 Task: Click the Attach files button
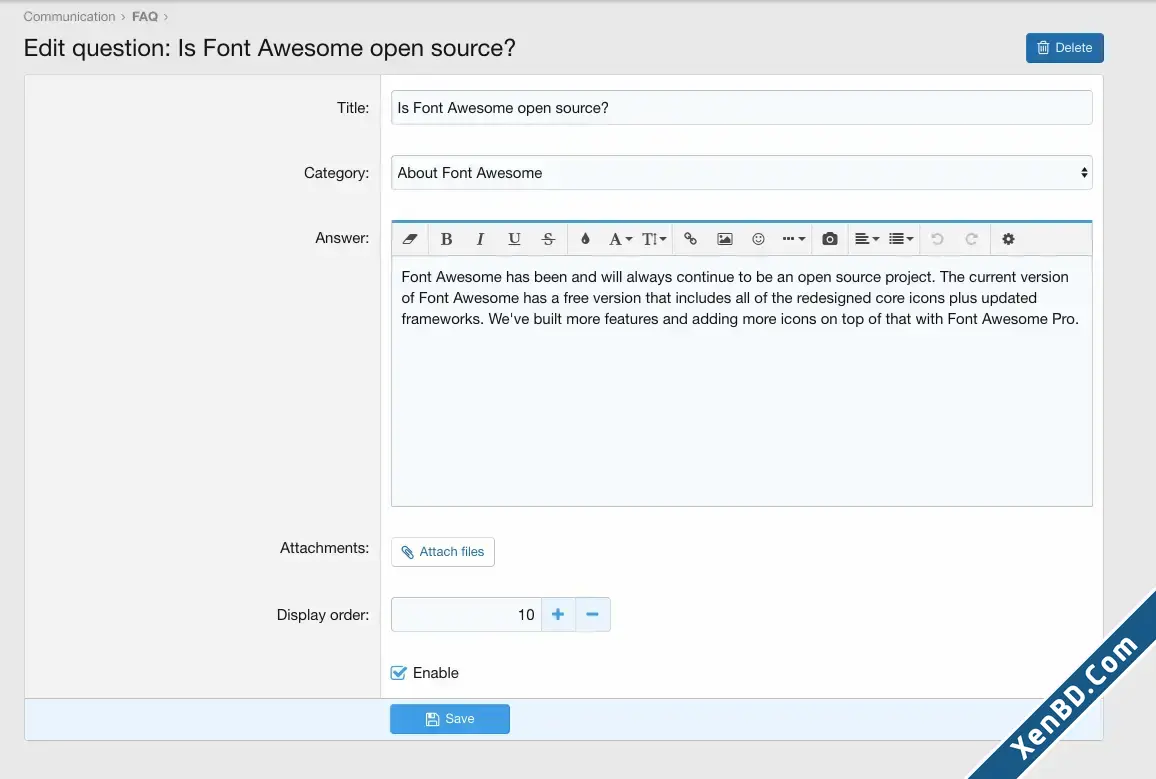tap(443, 552)
